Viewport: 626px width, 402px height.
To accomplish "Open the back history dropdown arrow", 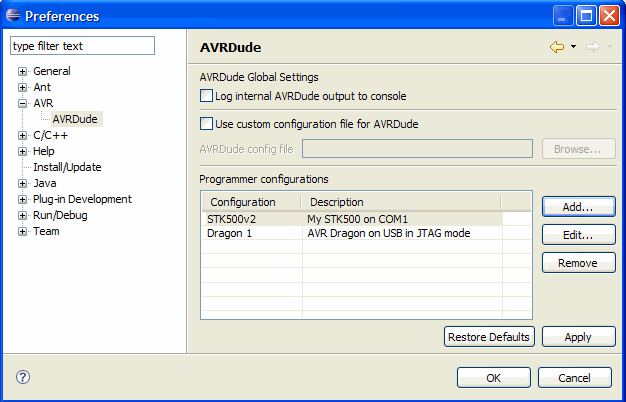I will coord(573,47).
